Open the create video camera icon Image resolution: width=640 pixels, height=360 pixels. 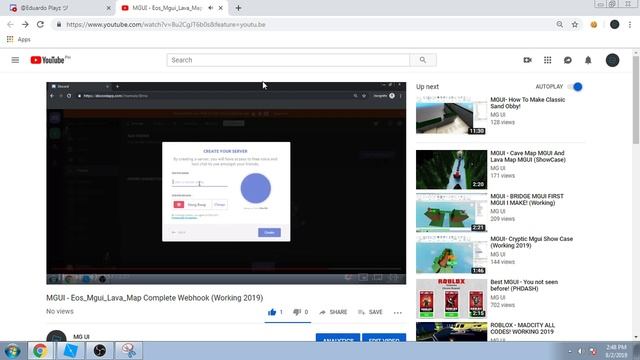pyautogui.click(x=527, y=60)
